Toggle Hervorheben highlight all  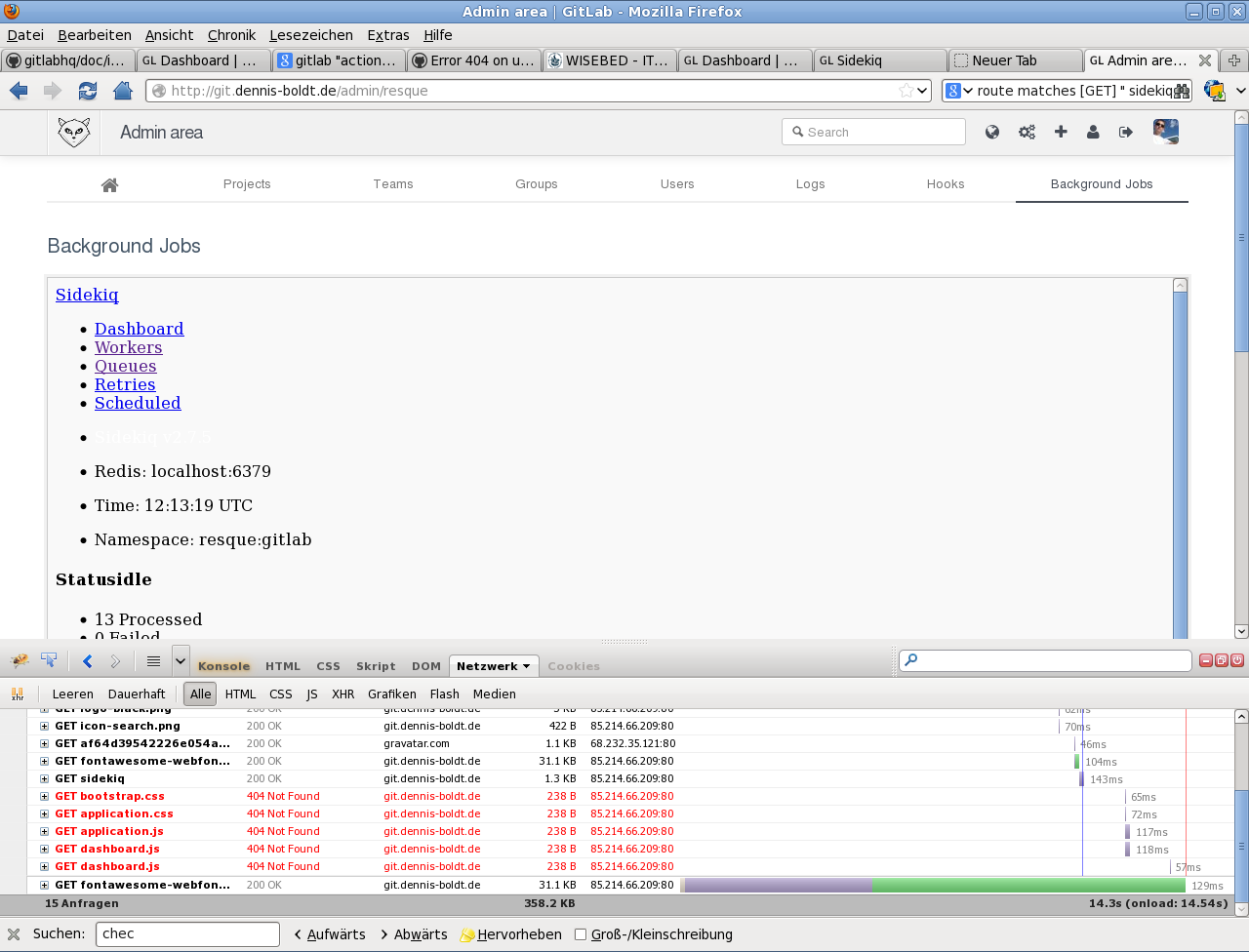coord(510,934)
